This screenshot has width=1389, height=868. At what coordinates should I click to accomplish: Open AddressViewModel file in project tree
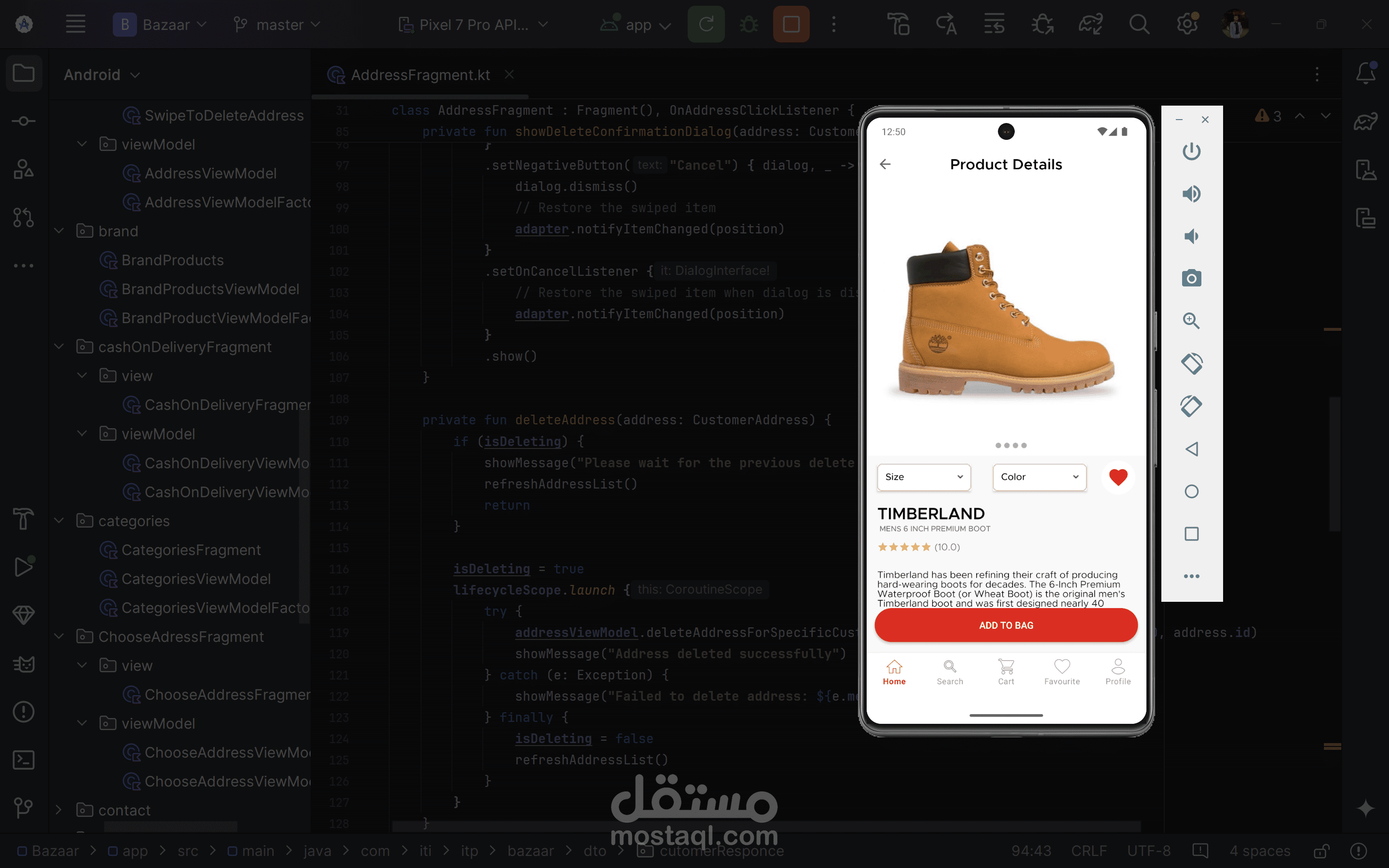click(x=210, y=174)
